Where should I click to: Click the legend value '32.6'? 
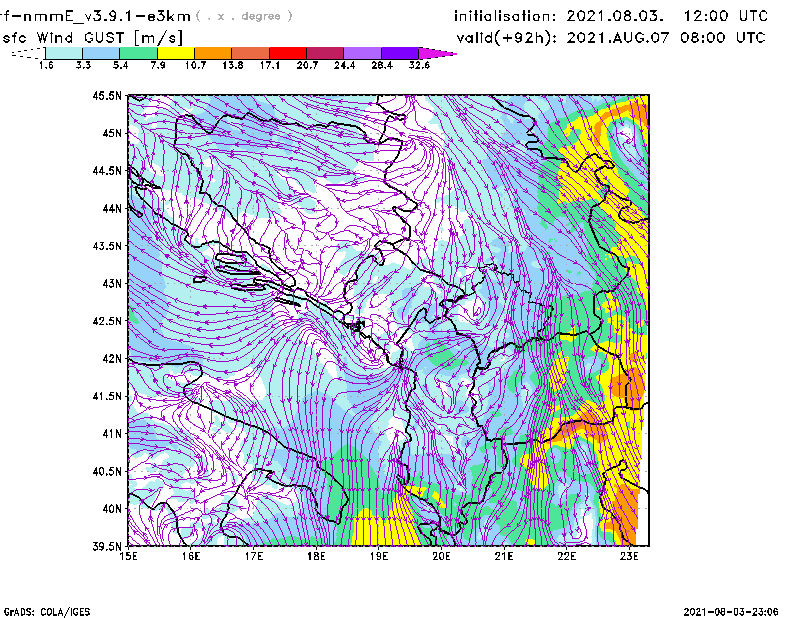419,65
